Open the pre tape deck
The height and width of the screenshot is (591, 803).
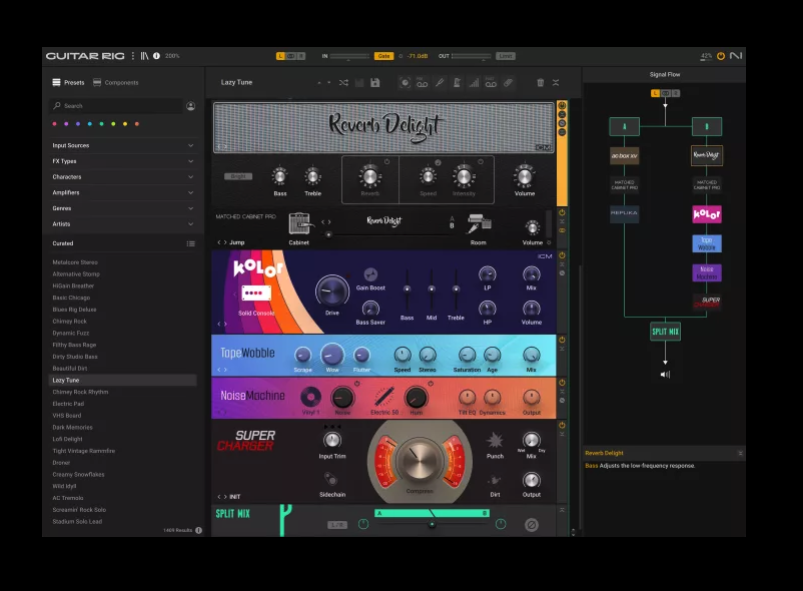(x=422, y=82)
